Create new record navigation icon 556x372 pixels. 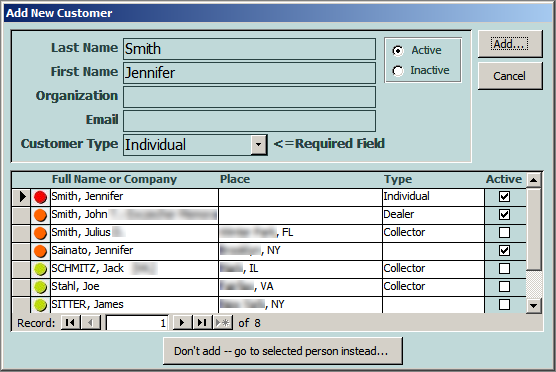pyautogui.click(x=222, y=323)
